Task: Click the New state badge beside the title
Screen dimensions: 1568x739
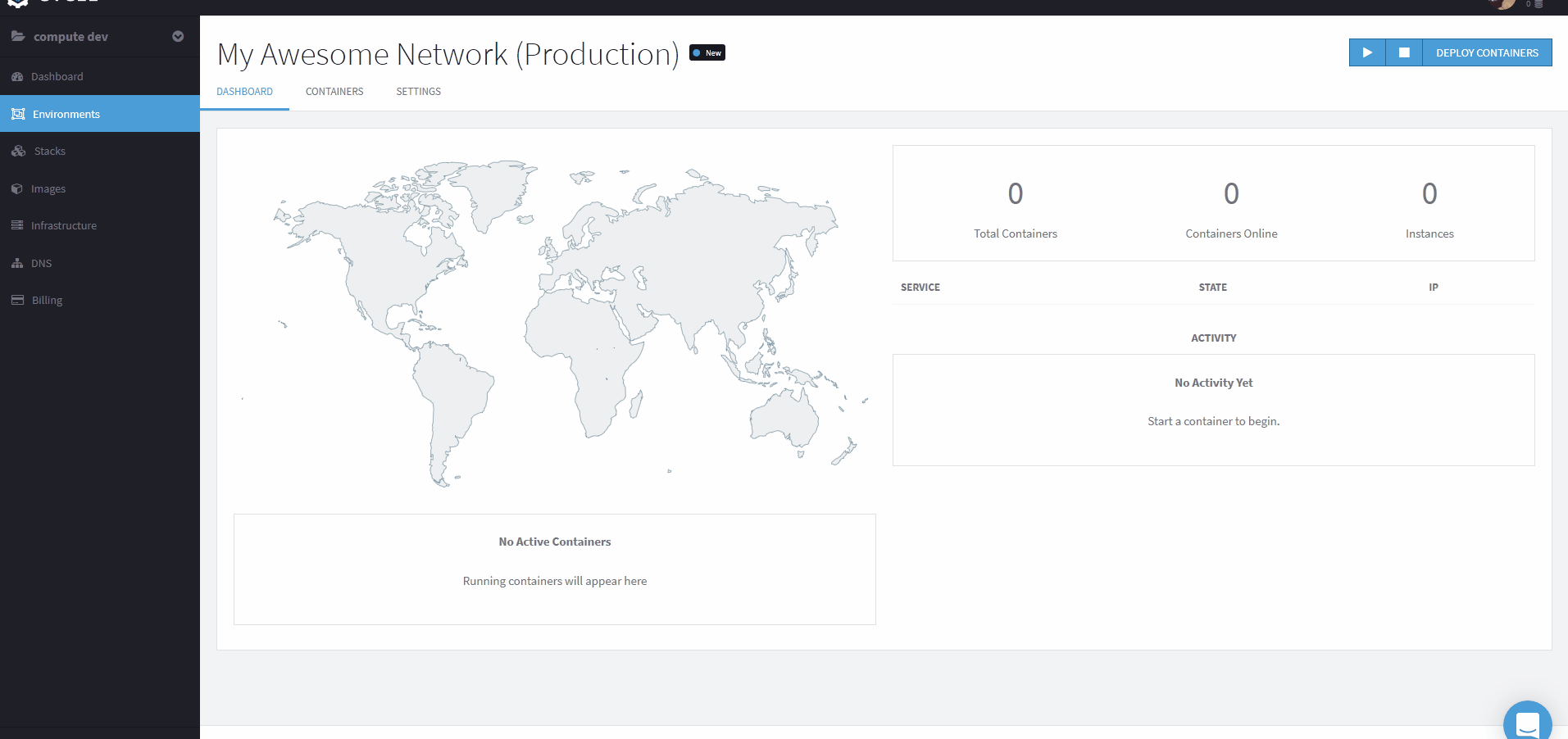Action: (707, 52)
